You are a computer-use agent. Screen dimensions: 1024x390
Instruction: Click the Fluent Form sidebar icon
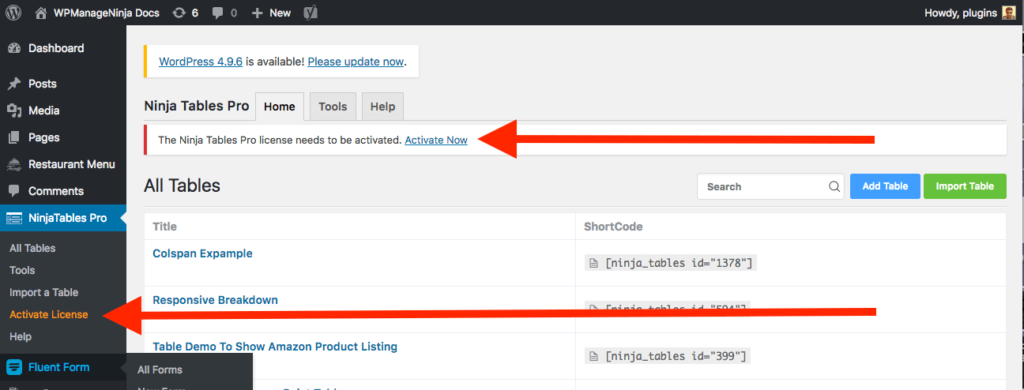pos(14,367)
